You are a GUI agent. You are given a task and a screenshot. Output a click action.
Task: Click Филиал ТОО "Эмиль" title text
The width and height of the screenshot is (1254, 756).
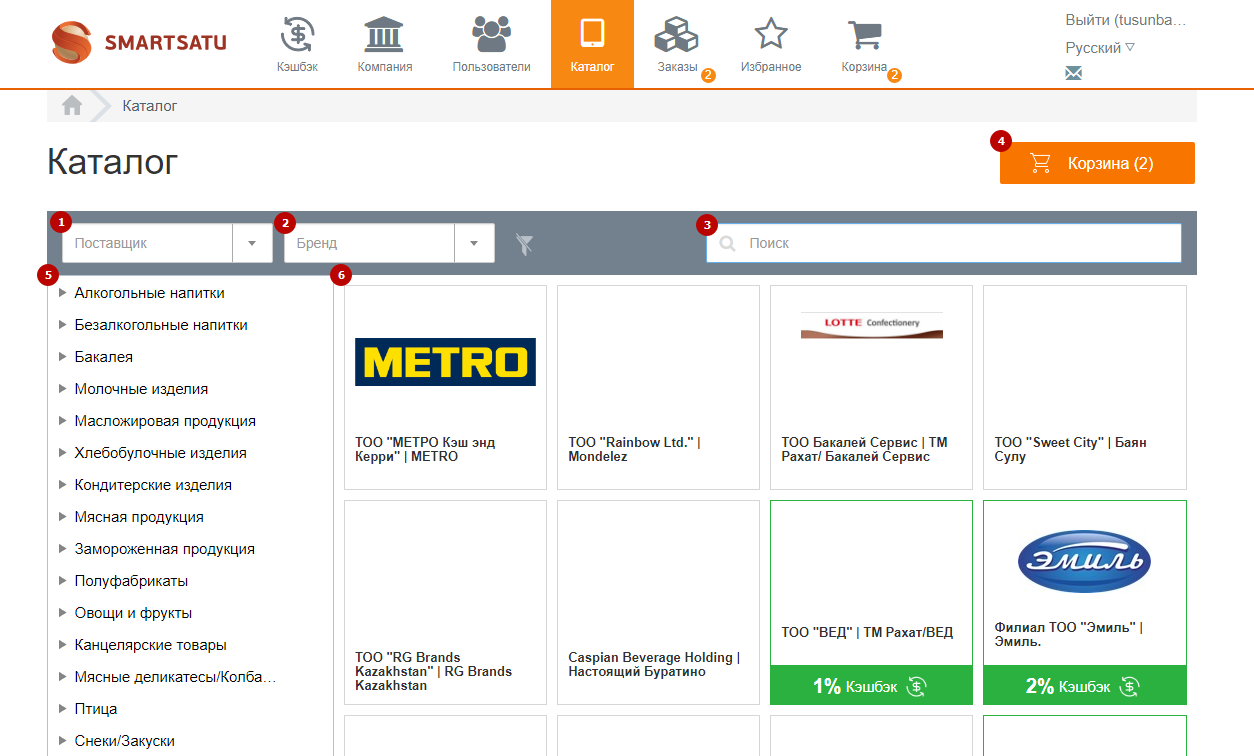[1069, 634]
